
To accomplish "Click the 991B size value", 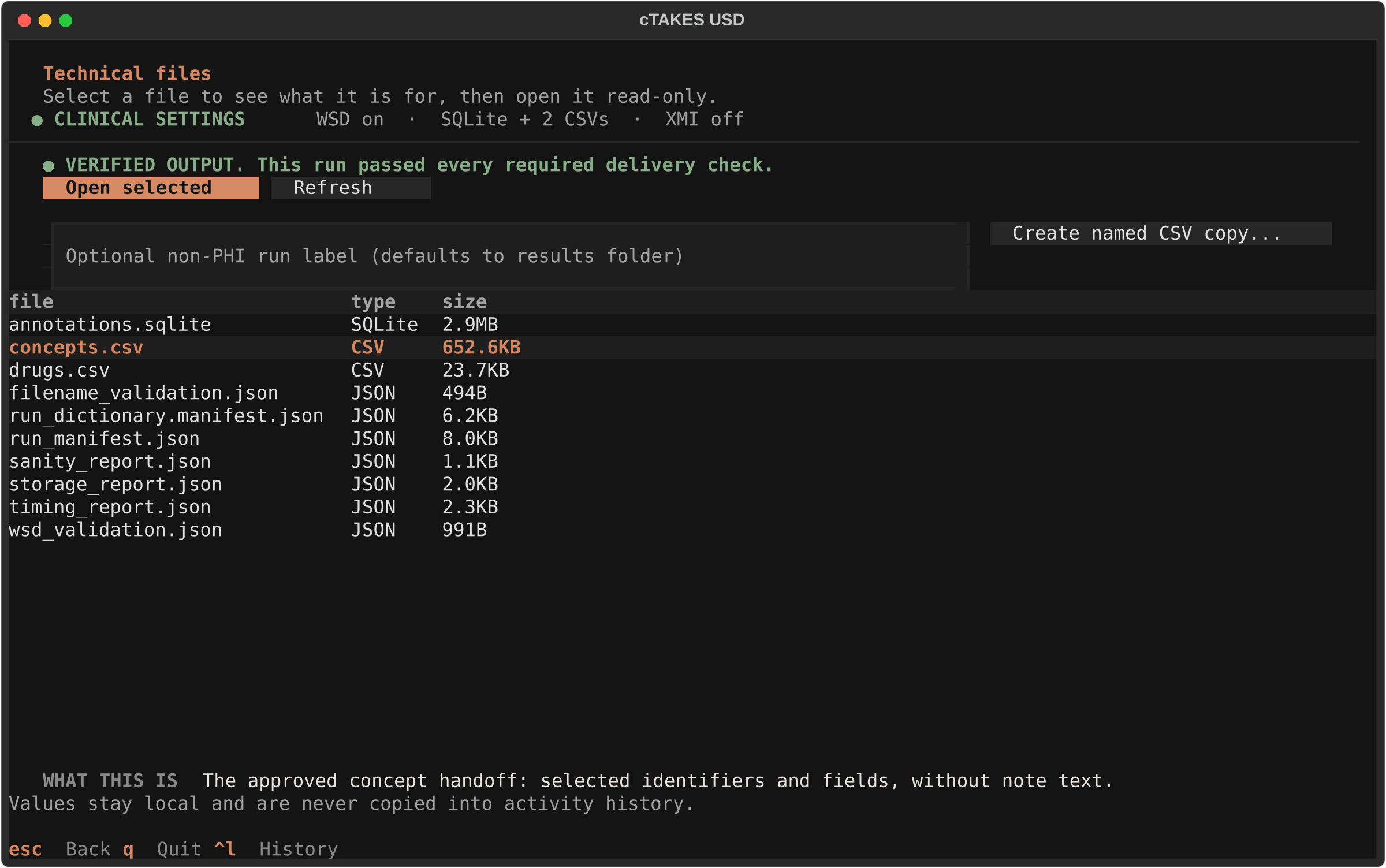I will 464,530.
